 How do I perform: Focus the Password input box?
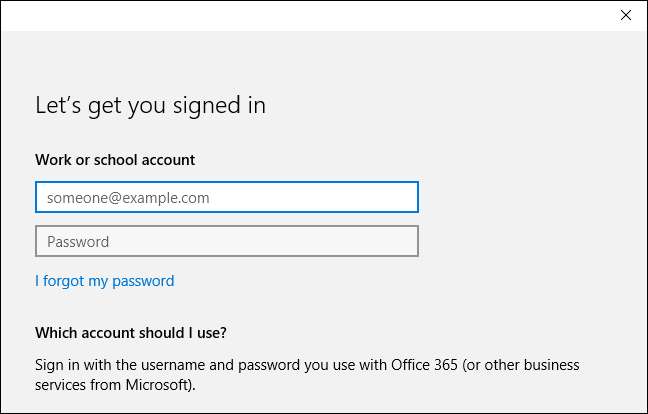tap(226, 242)
